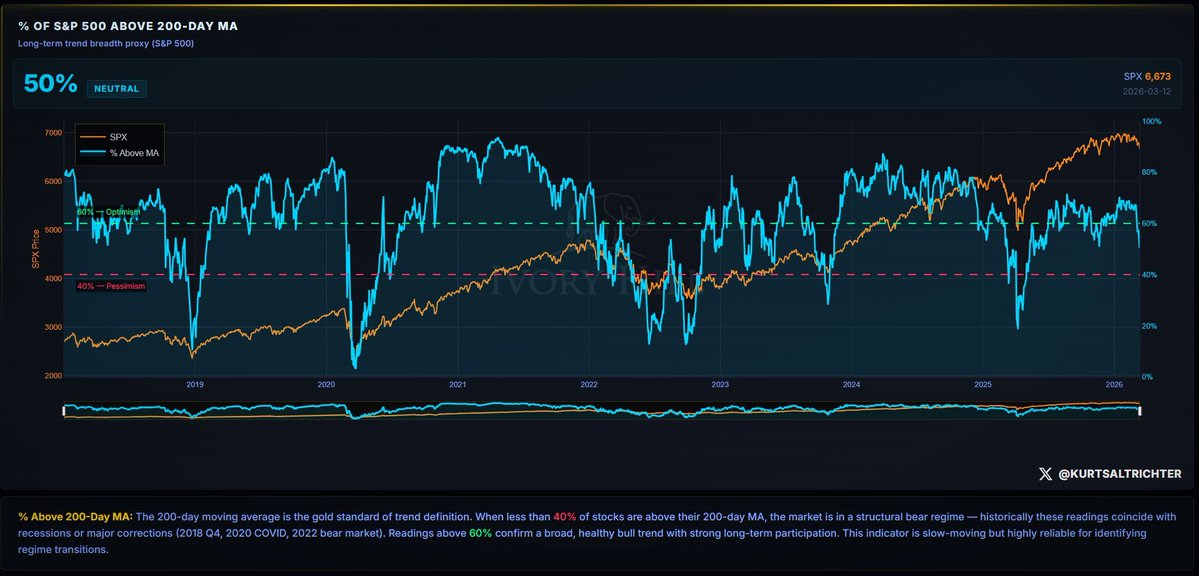
Task: Click the 2021 x-axis label
Action: coord(458,385)
